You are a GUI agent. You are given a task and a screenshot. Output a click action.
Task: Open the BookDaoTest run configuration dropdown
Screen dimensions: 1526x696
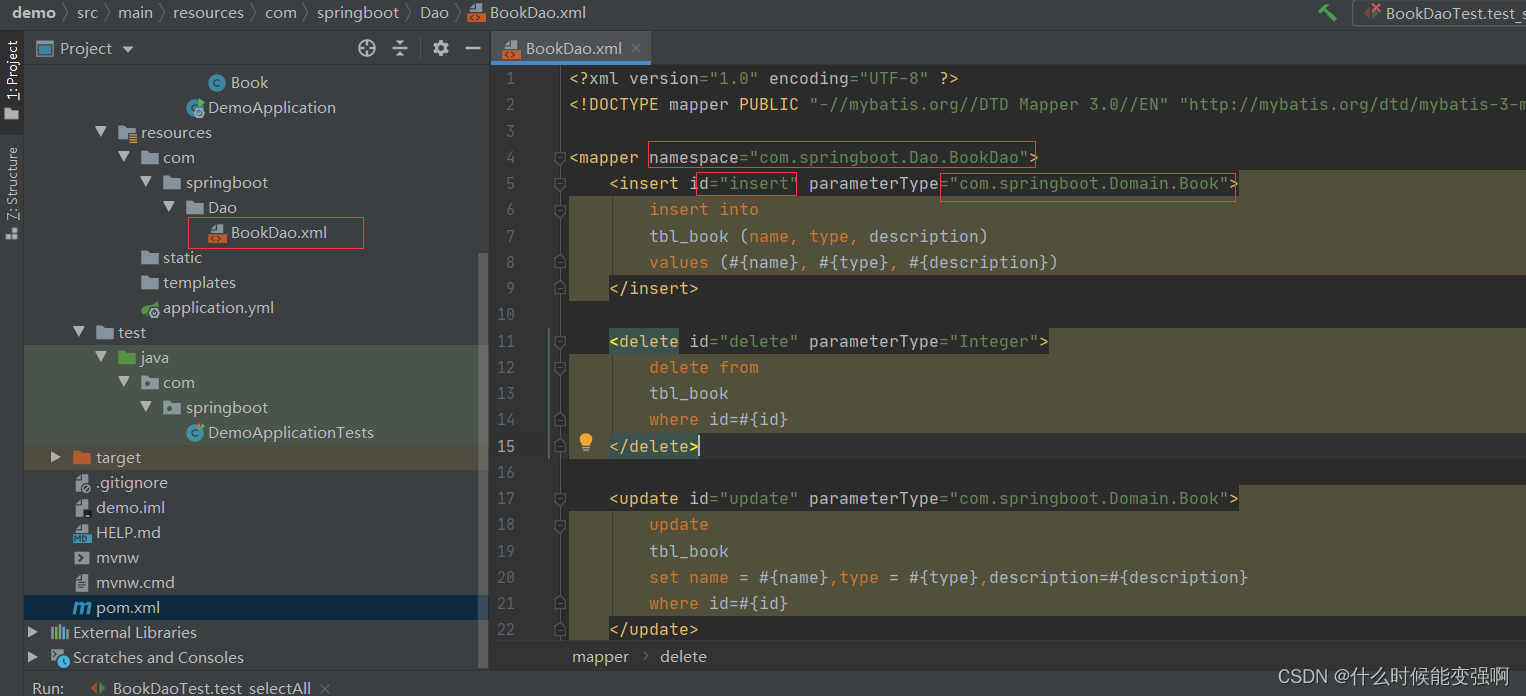pyautogui.click(x=1440, y=13)
